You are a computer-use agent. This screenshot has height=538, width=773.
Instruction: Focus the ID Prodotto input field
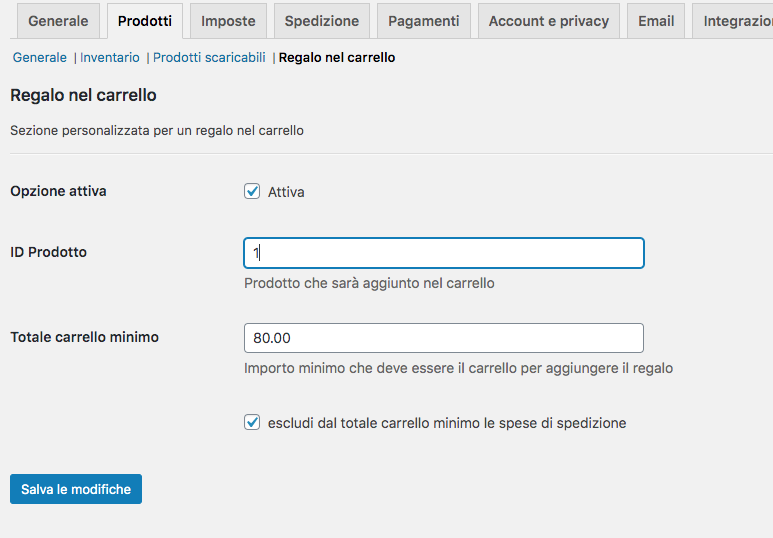[x=444, y=253]
